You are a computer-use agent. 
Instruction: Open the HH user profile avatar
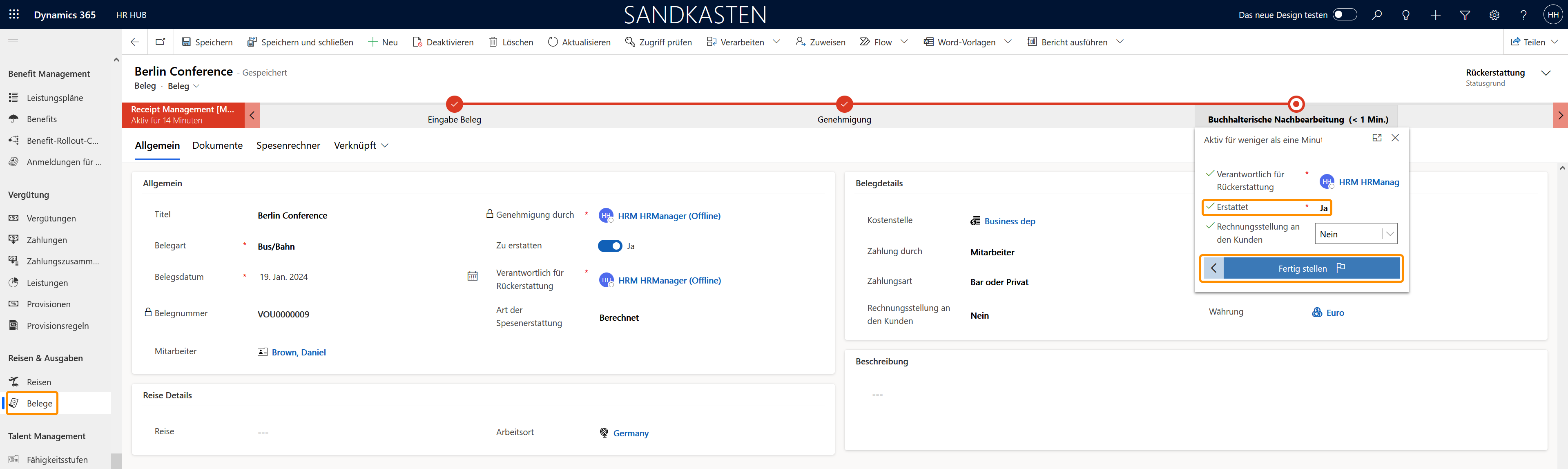pyautogui.click(x=1553, y=15)
